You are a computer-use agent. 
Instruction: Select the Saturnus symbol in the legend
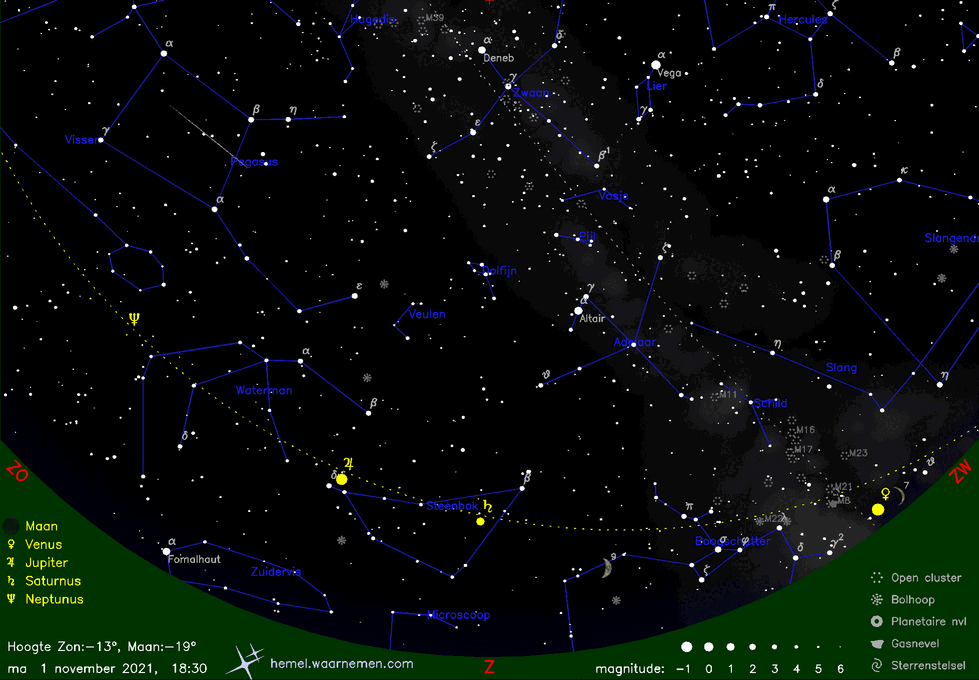point(11,581)
